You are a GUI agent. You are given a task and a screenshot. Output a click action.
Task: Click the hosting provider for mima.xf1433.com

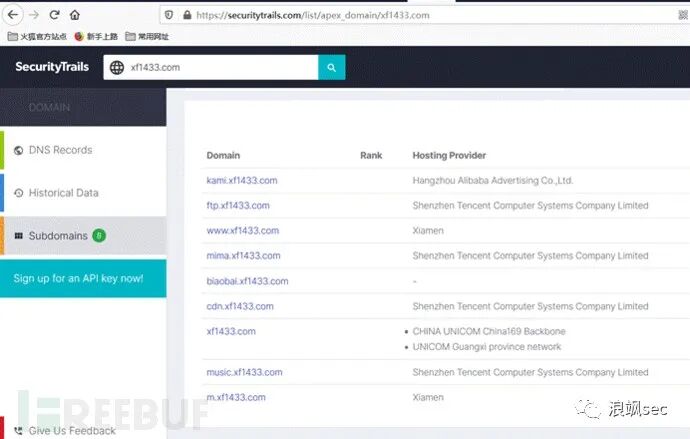(530, 256)
